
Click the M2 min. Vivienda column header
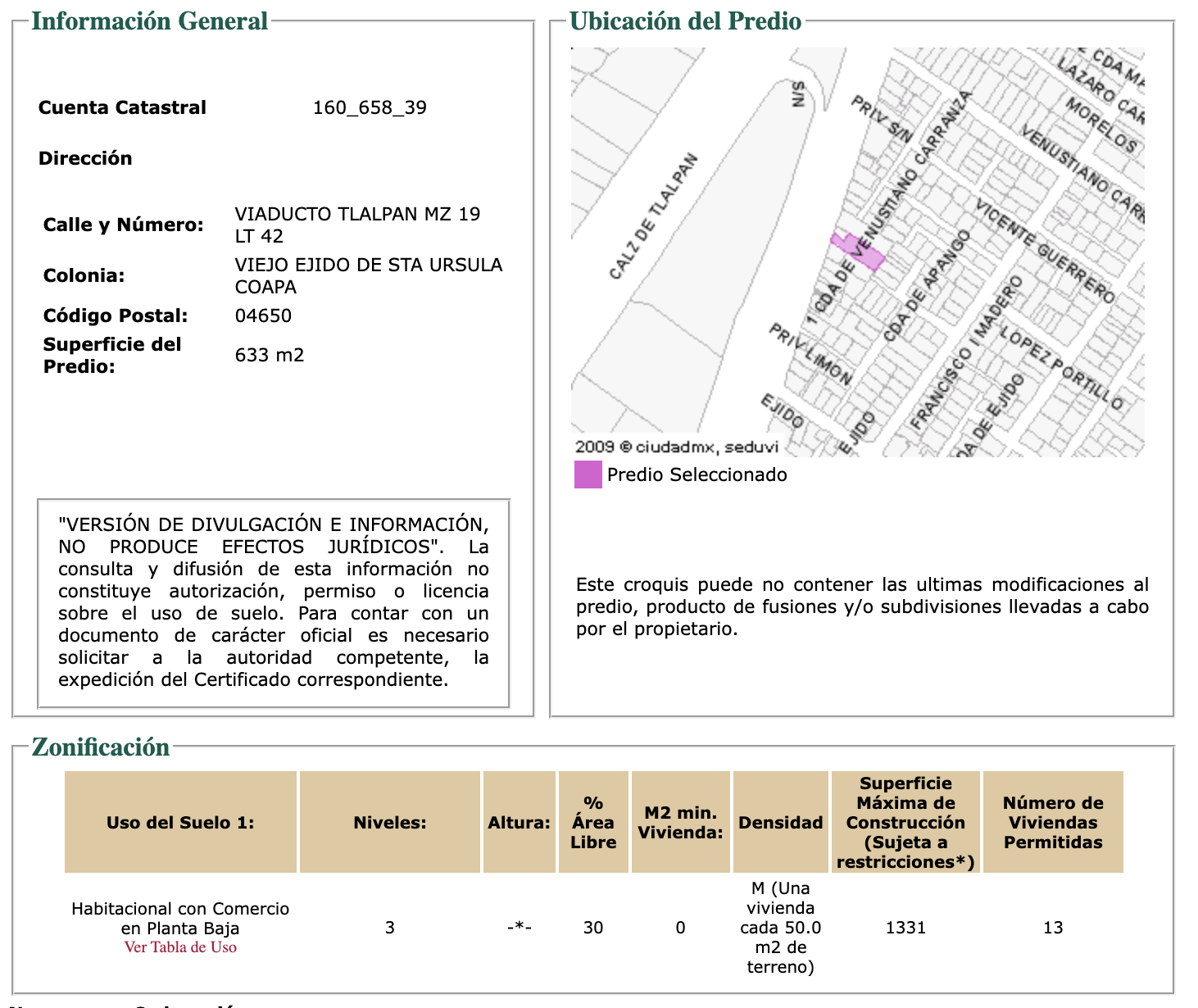click(681, 823)
